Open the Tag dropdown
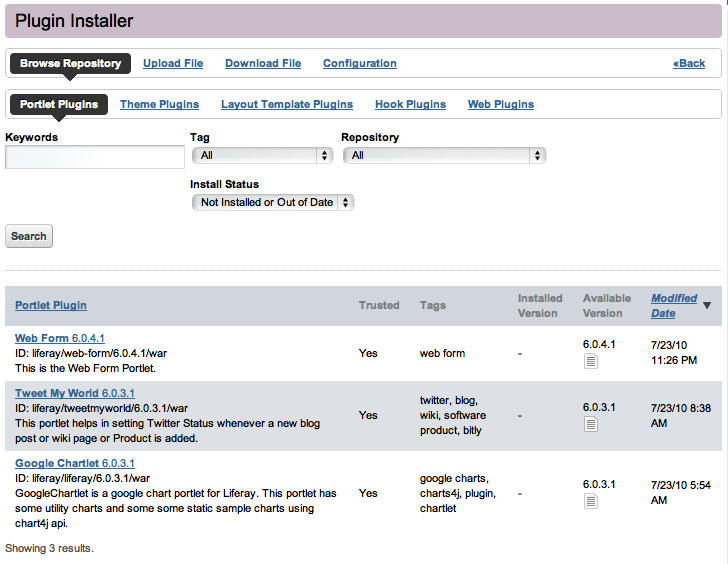 (x=263, y=156)
